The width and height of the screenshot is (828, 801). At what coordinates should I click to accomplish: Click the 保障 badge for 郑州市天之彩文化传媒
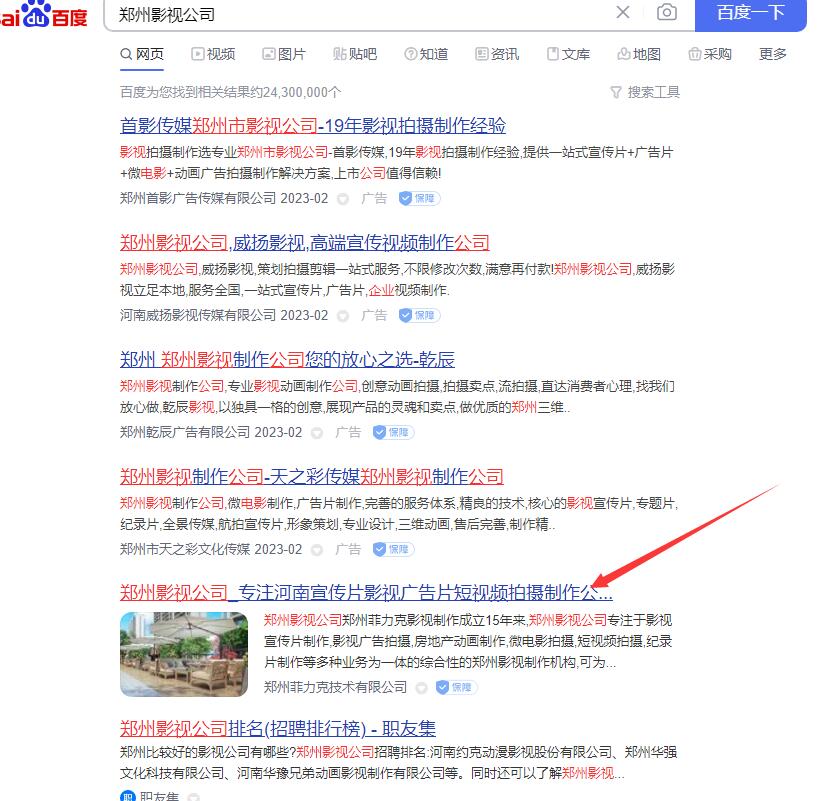pos(394,549)
